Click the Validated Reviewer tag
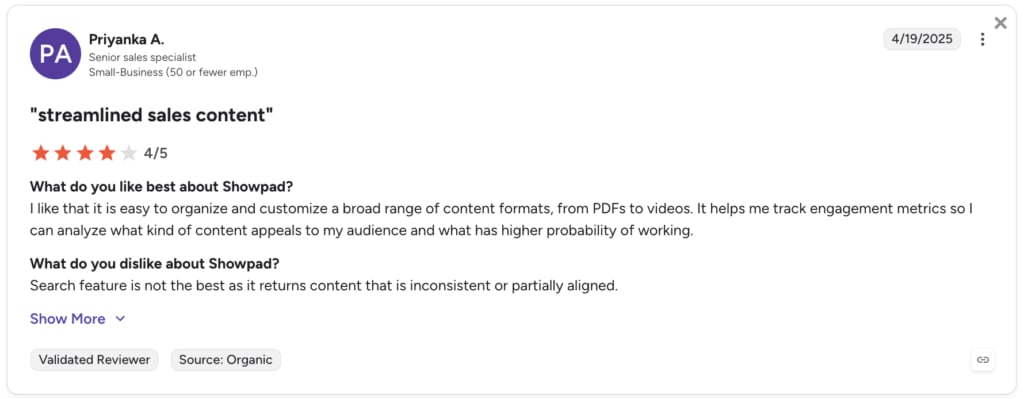 (94, 360)
